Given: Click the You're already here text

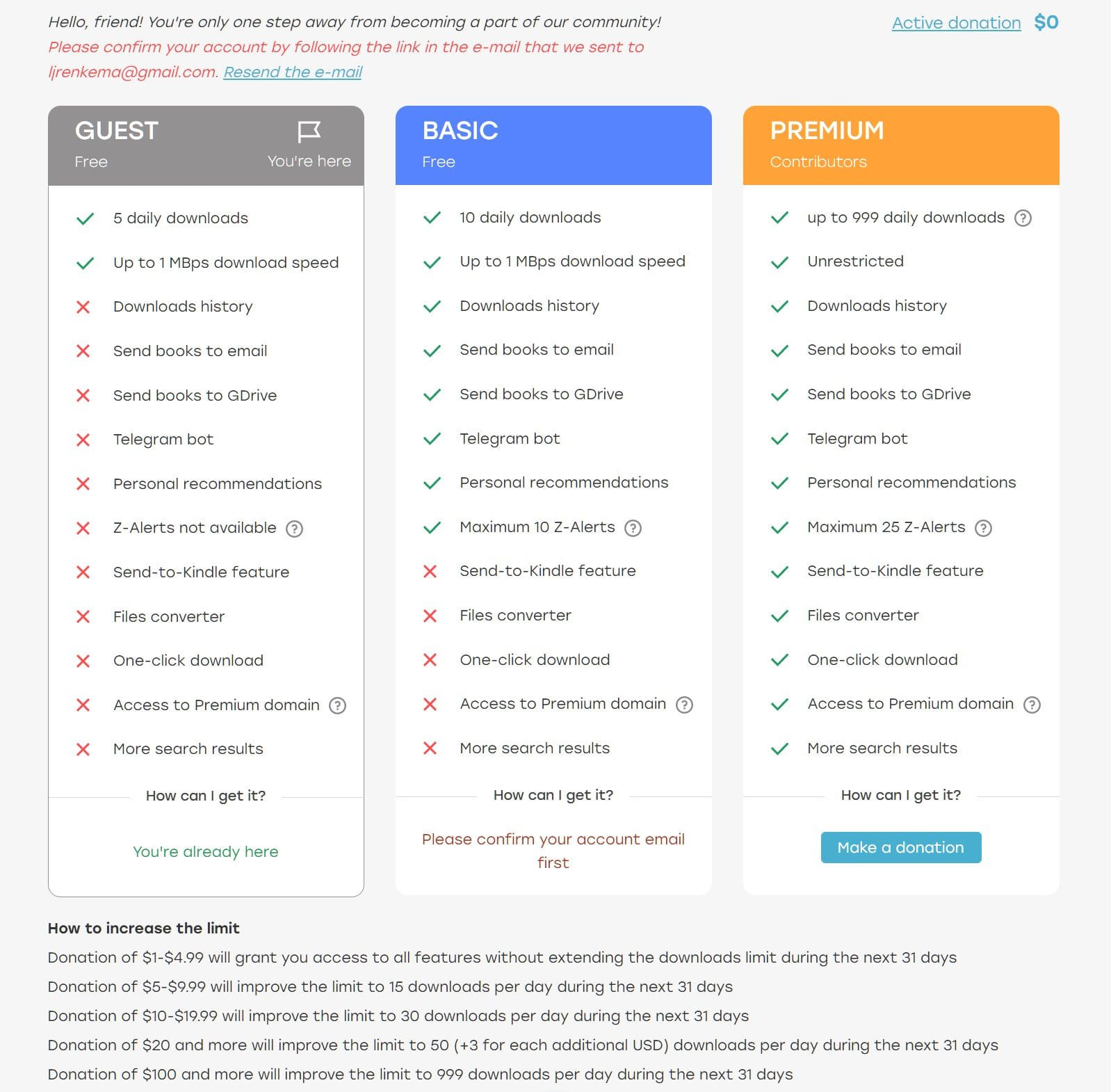Looking at the screenshot, I should click(205, 851).
